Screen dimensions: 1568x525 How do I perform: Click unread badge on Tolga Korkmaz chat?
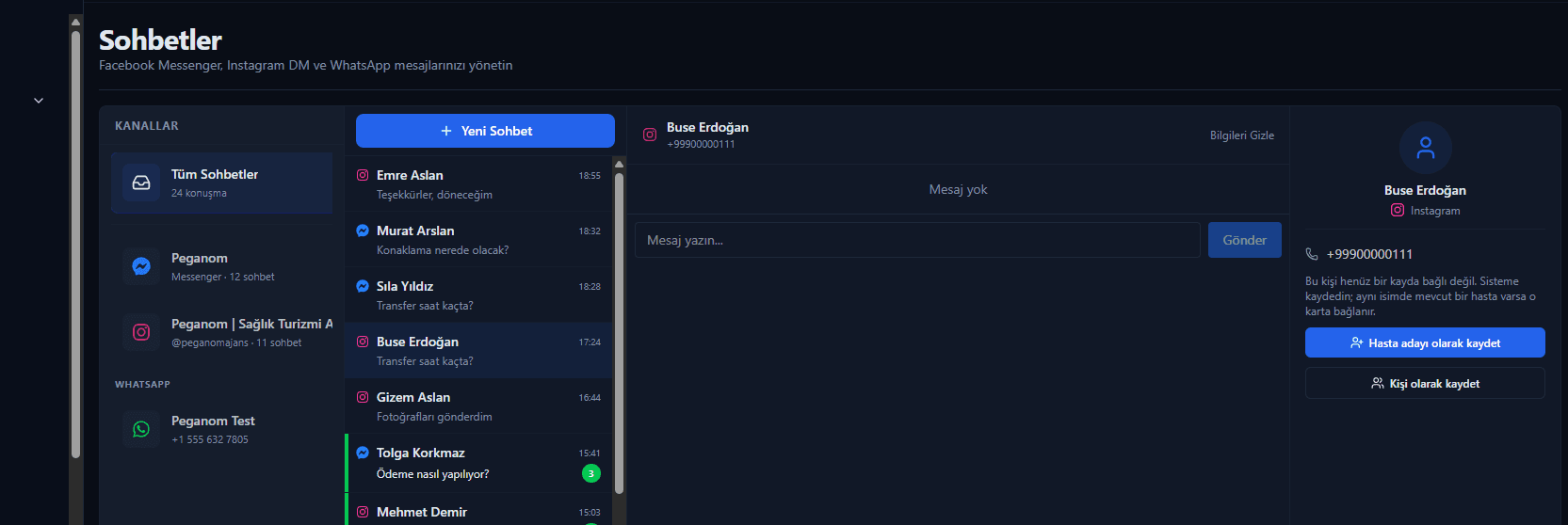(590, 473)
